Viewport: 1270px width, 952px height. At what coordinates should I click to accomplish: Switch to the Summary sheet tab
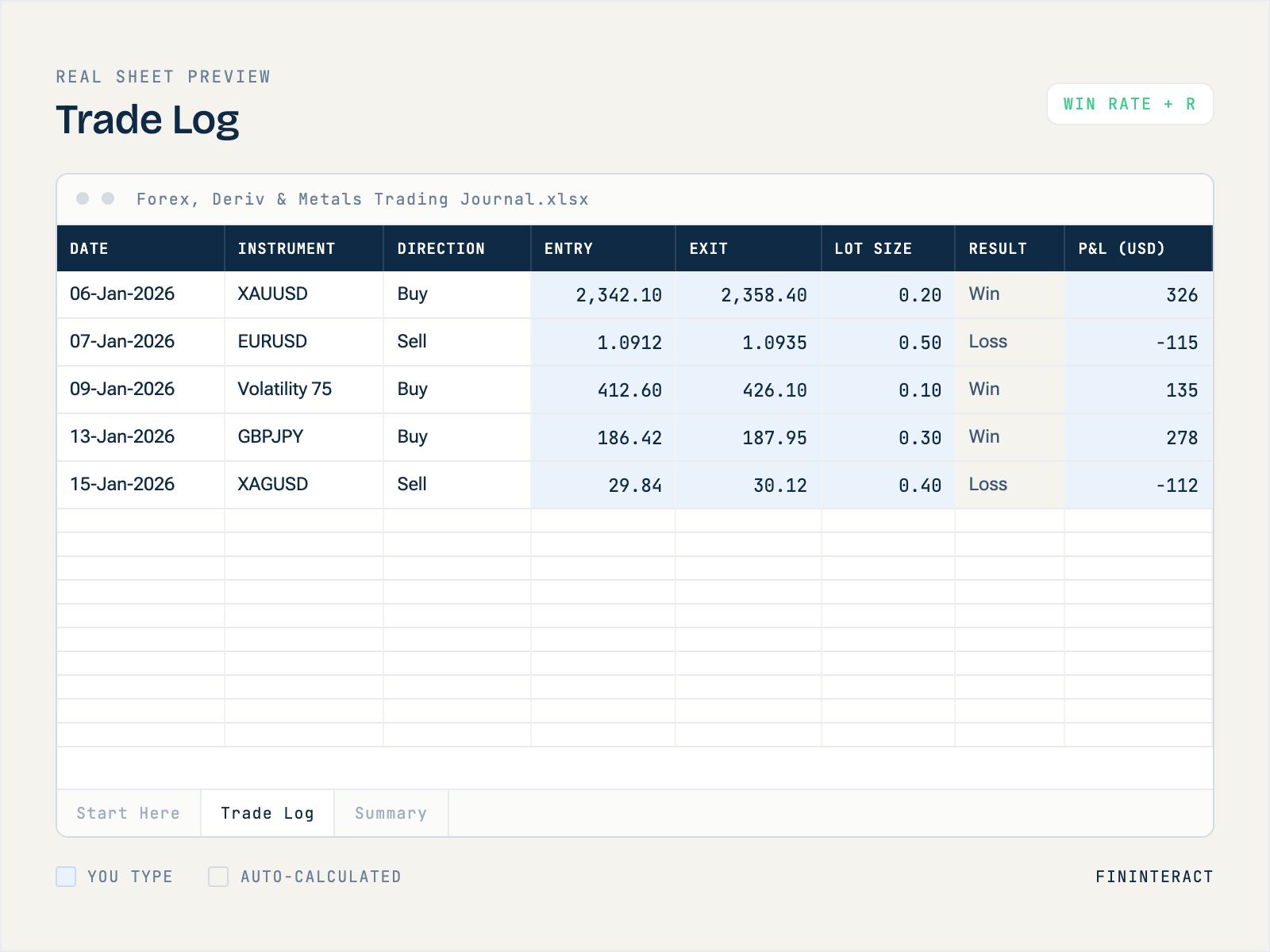pos(391,813)
